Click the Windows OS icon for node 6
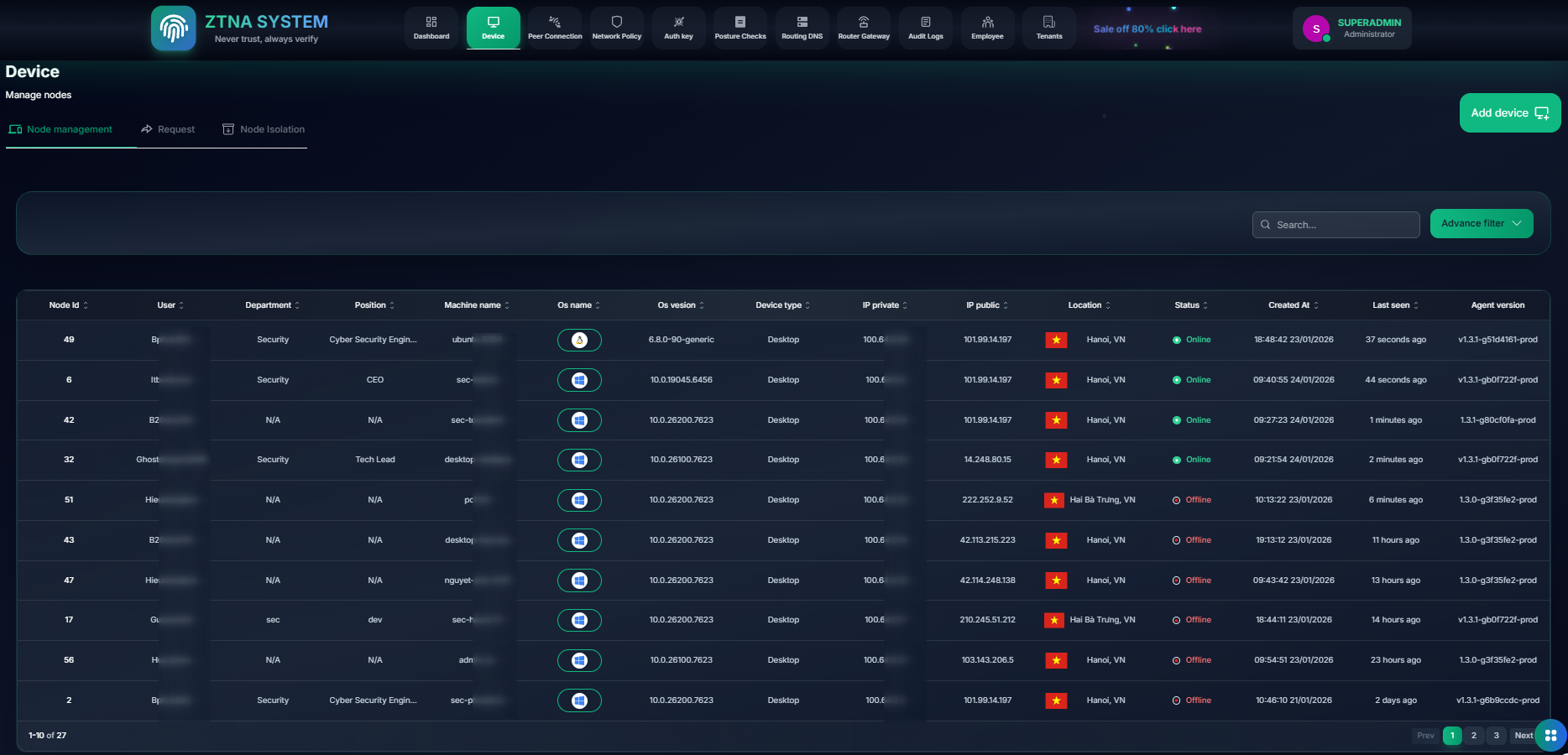Viewport: 1568px width, 755px height. pyautogui.click(x=579, y=380)
